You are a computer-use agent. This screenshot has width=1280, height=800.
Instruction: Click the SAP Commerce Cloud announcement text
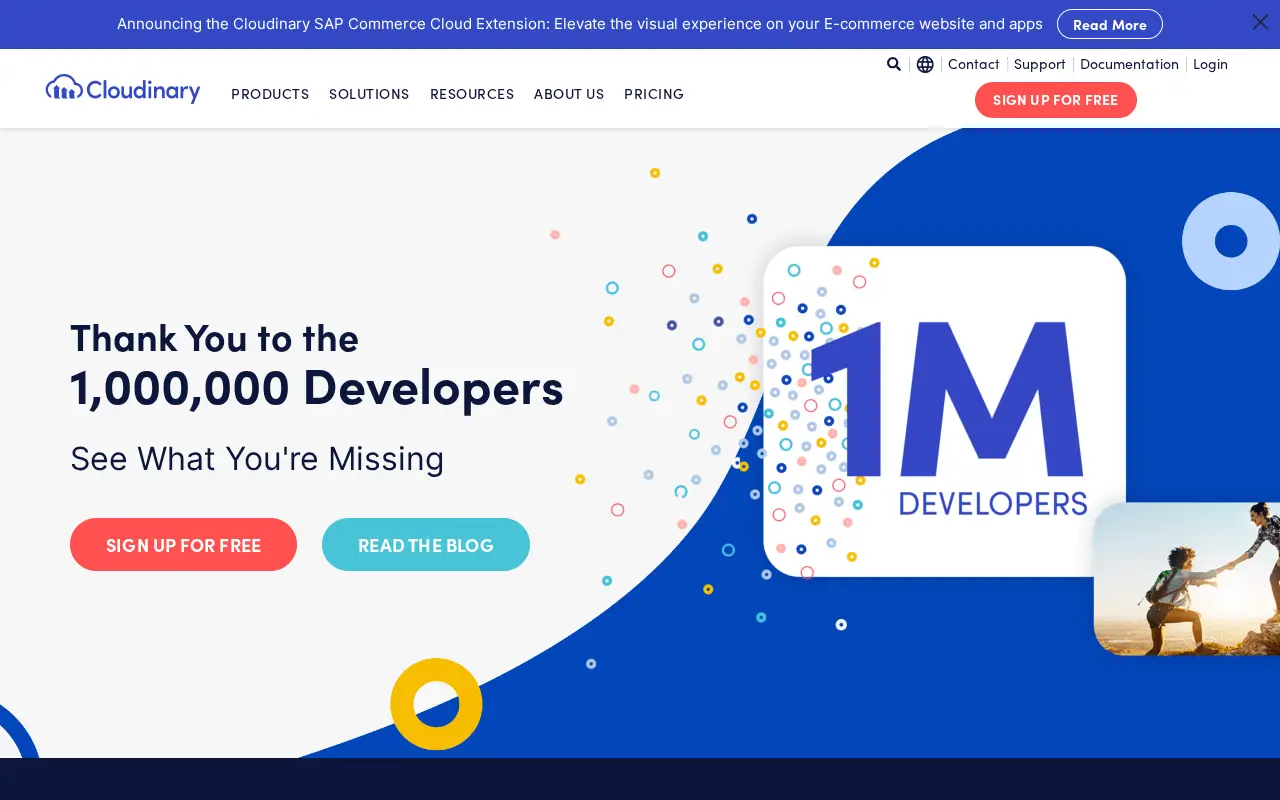(580, 24)
